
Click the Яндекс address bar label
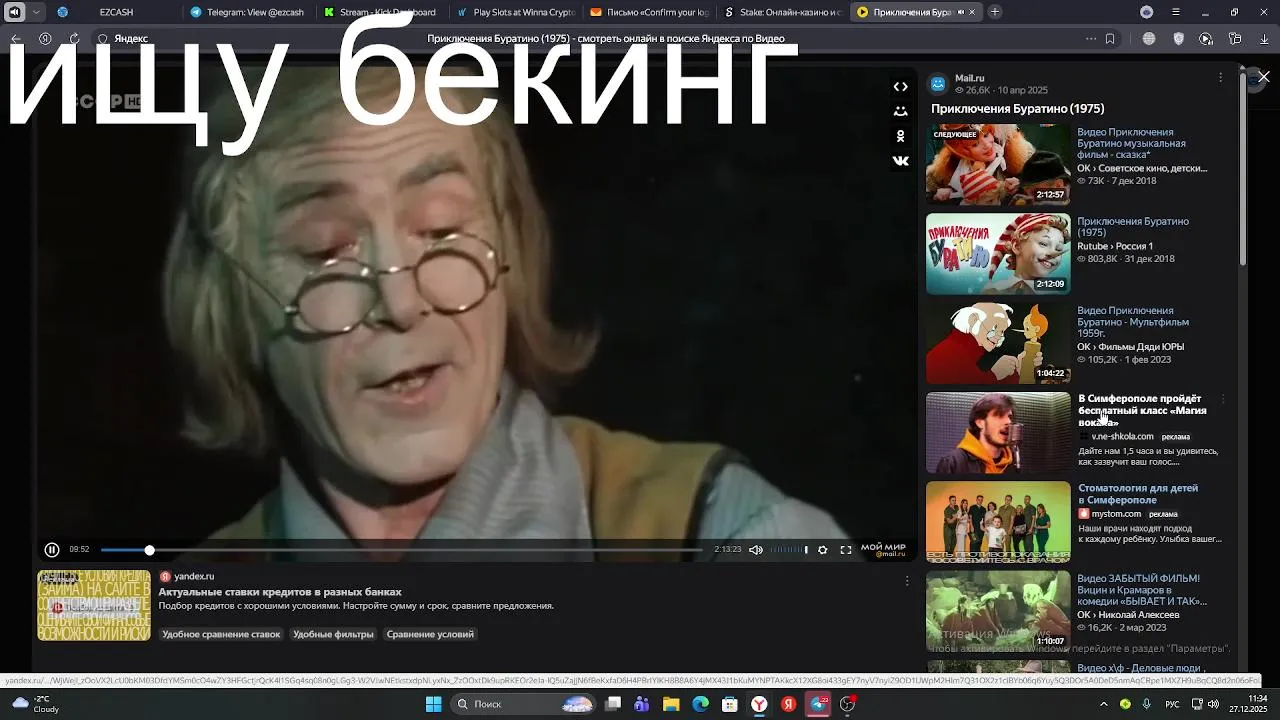(x=131, y=39)
